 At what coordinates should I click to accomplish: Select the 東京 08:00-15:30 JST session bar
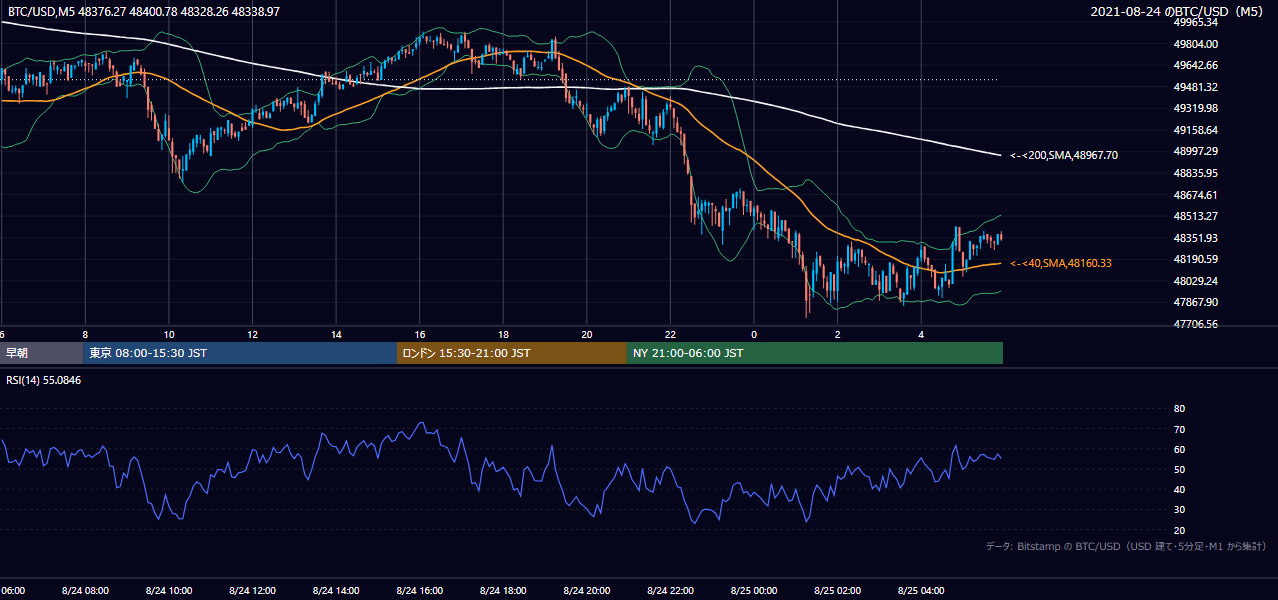(x=240, y=353)
